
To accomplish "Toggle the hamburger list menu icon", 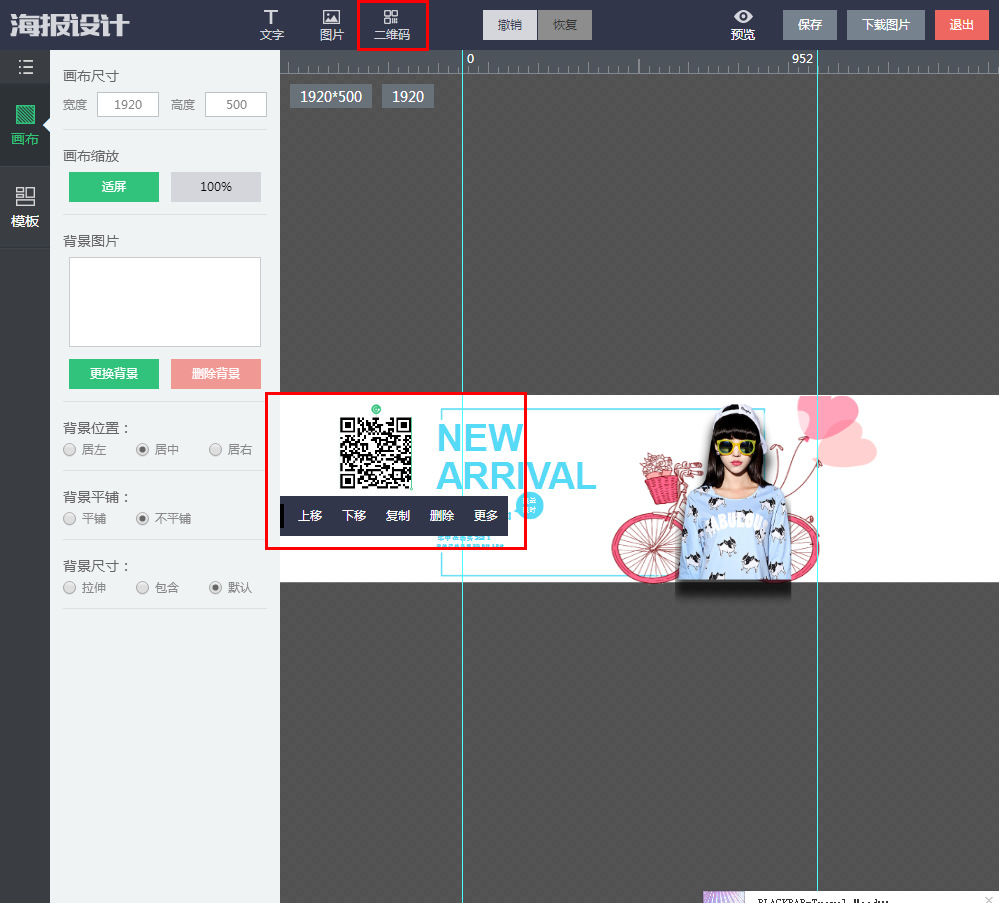I will [x=25, y=67].
